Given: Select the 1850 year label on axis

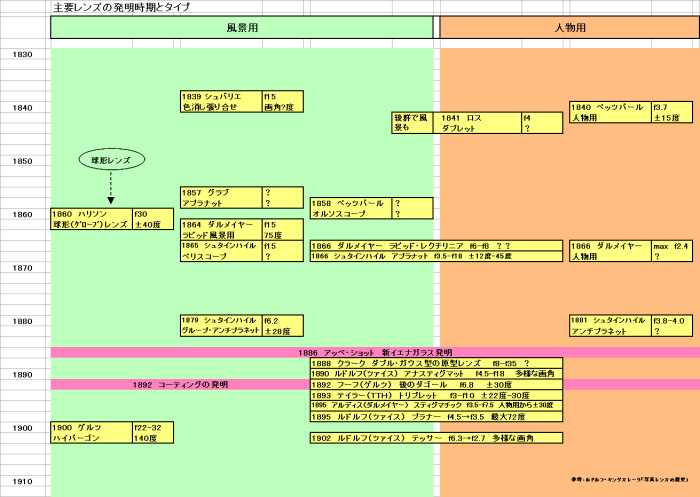Looking at the screenshot, I should [x=22, y=160].
